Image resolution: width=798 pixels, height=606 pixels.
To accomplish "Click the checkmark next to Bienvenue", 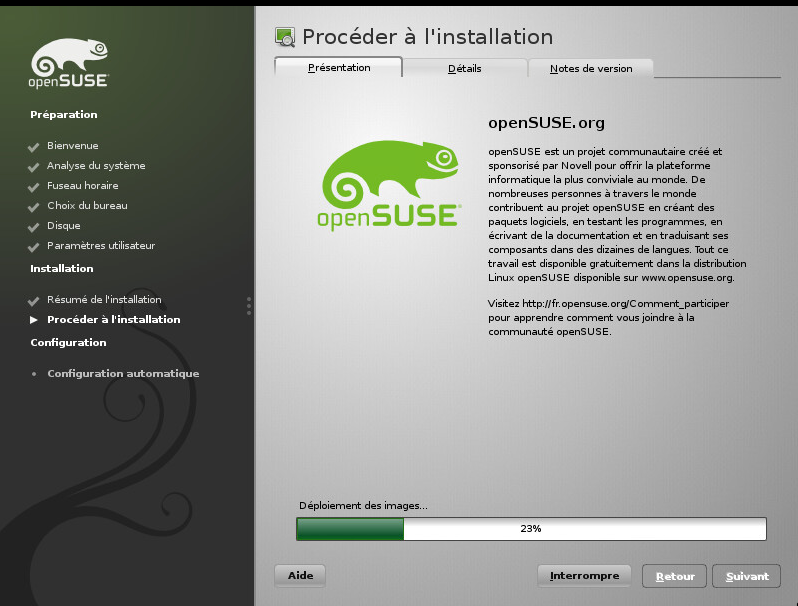I will [34, 147].
